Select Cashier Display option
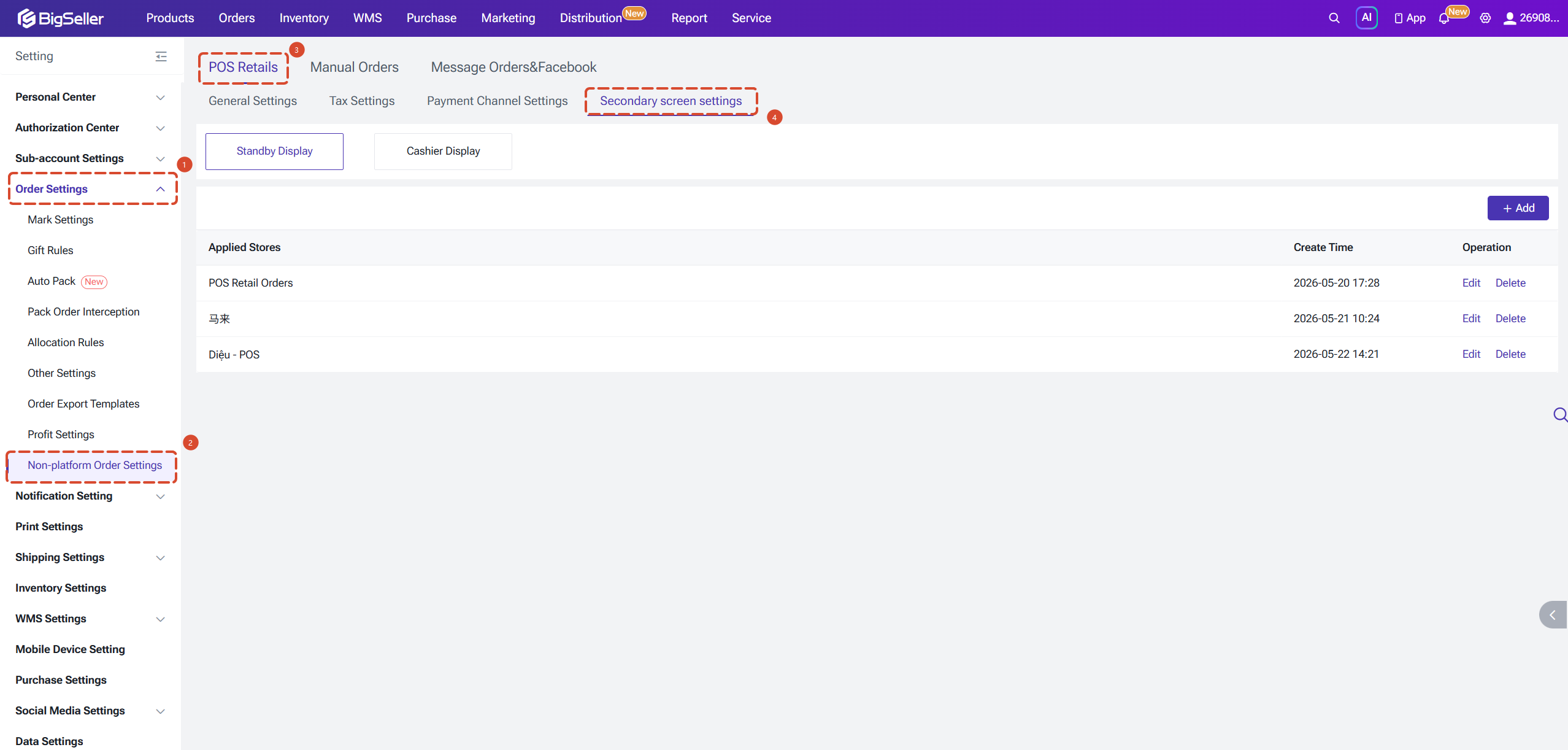This screenshot has width=1568, height=750. click(443, 151)
